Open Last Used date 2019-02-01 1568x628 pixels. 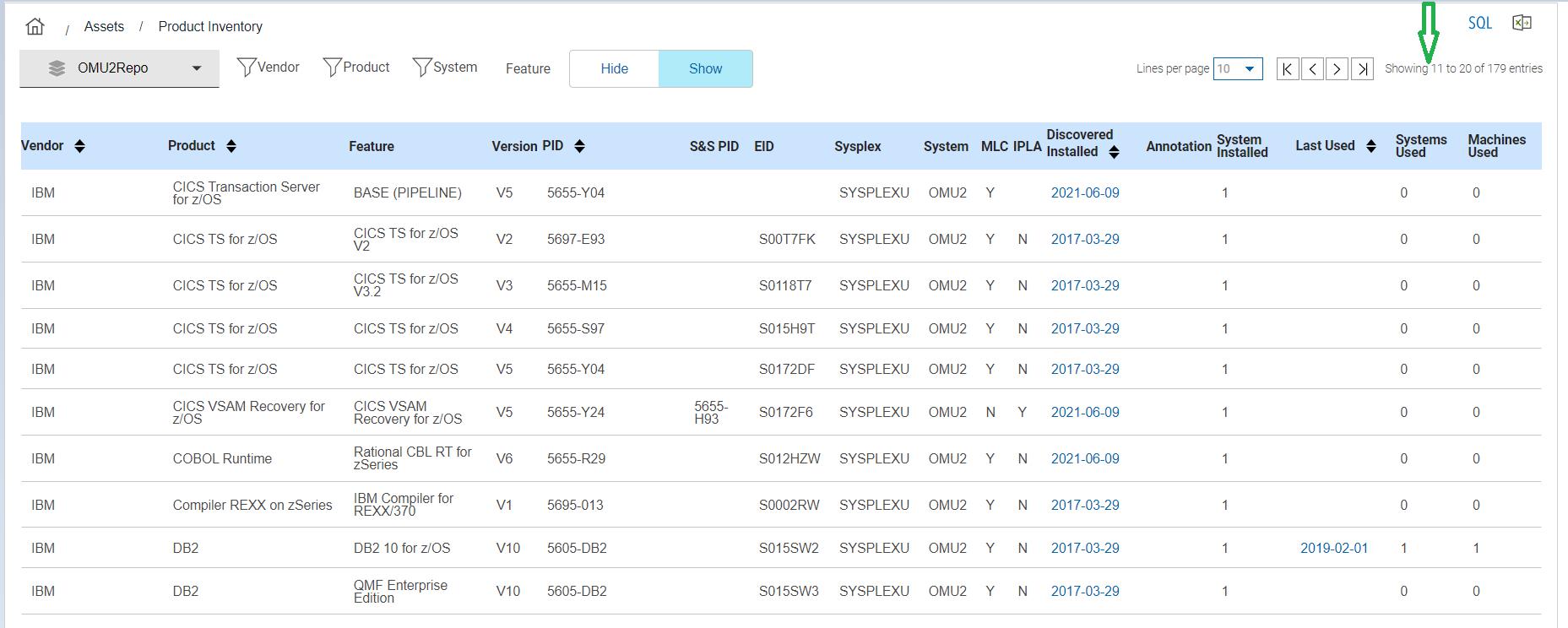coord(1334,548)
